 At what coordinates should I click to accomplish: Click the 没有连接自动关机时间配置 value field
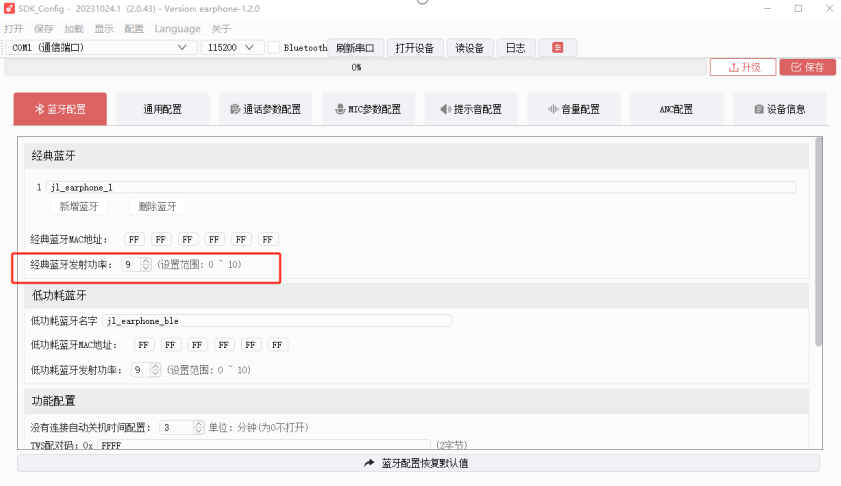[x=176, y=428]
